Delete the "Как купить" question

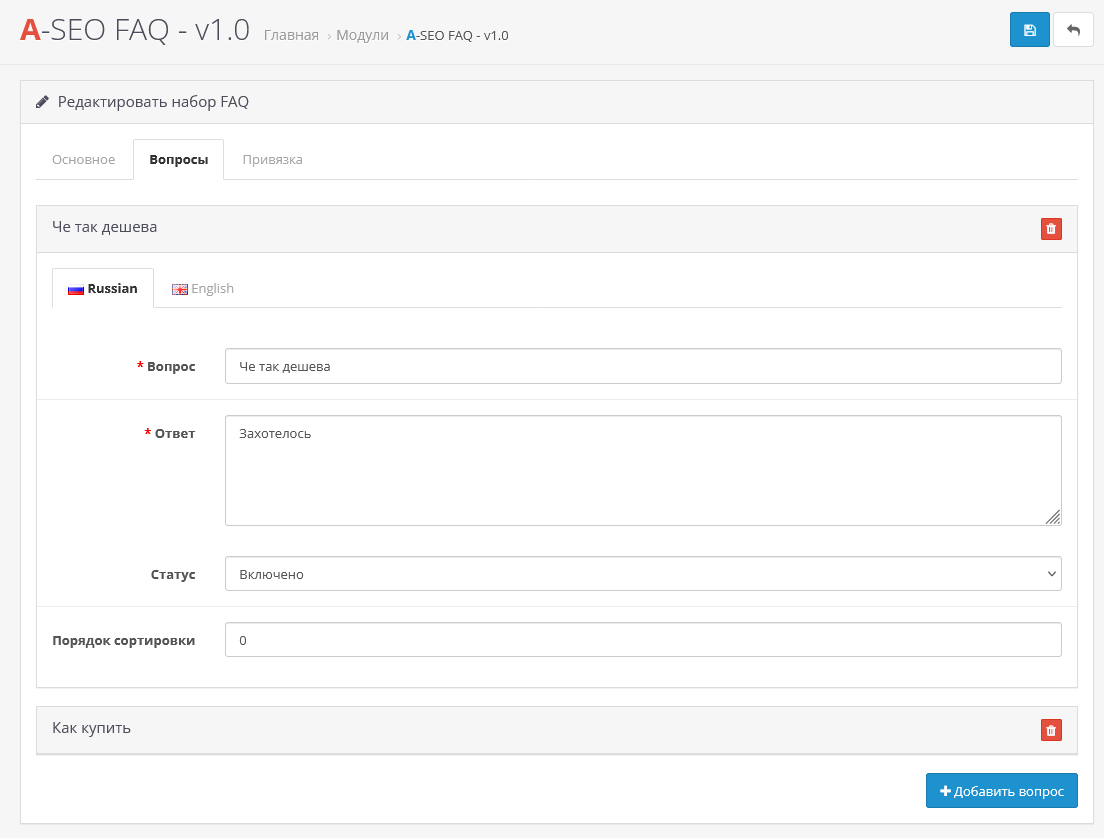(x=1050, y=730)
